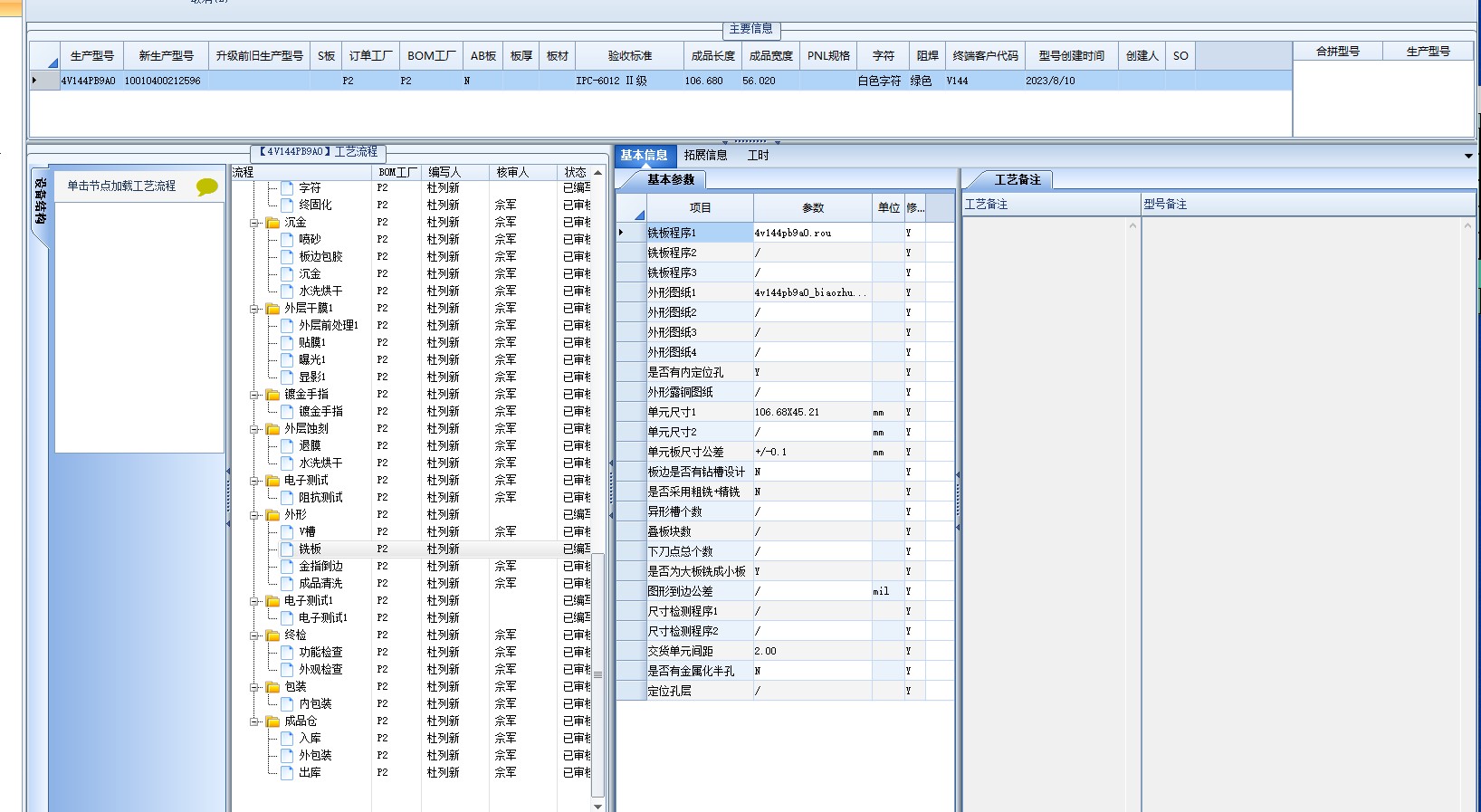
Task: Click the document icon beside 金指倒边
Action: point(287,566)
